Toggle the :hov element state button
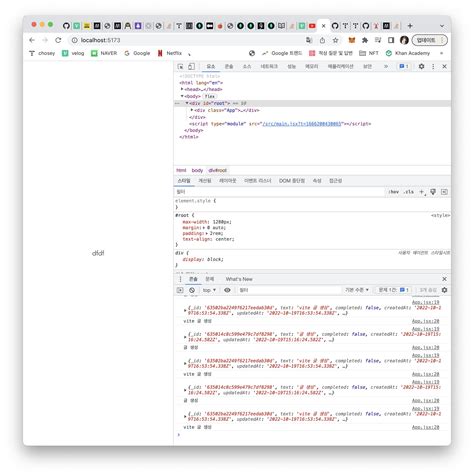This screenshot has width=474, height=476. pyautogui.click(x=393, y=192)
